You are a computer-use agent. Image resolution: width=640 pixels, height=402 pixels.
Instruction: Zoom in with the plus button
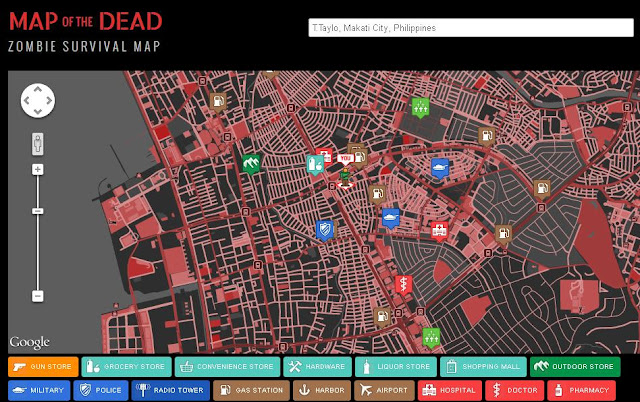pyautogui.click(x=38, y=169)
